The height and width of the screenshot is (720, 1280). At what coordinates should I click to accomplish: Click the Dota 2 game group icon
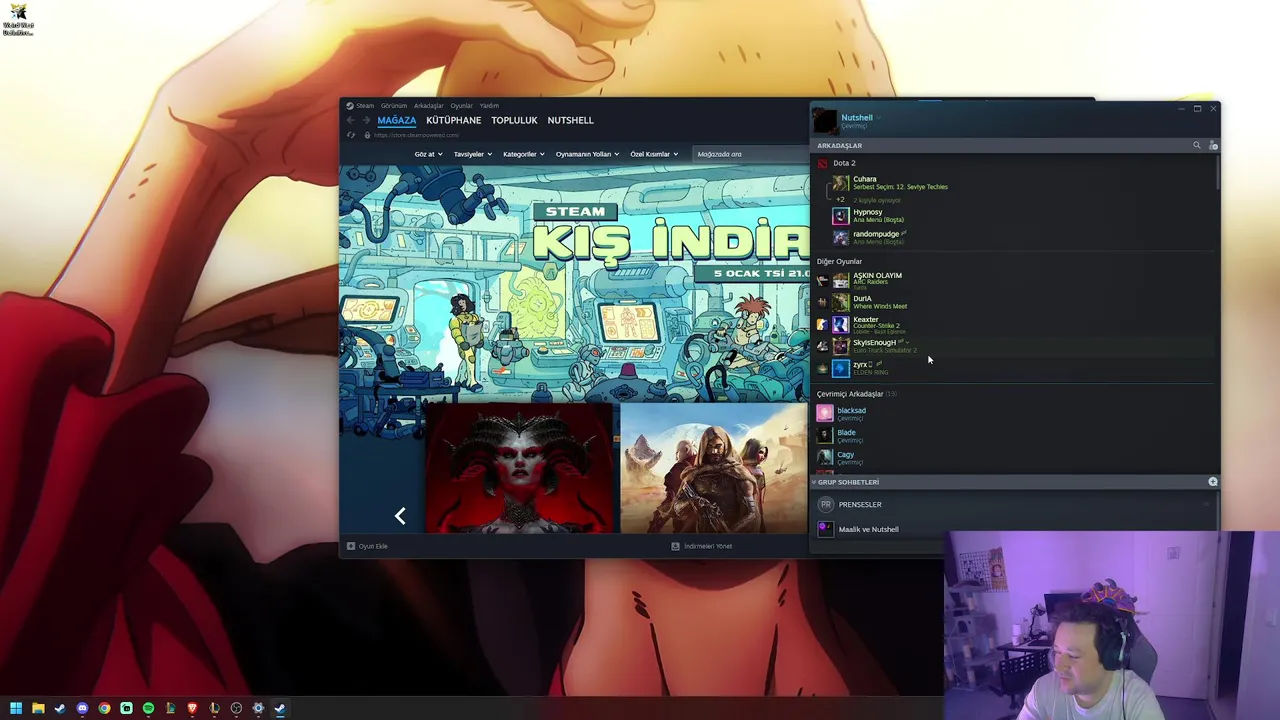[823, 163]
